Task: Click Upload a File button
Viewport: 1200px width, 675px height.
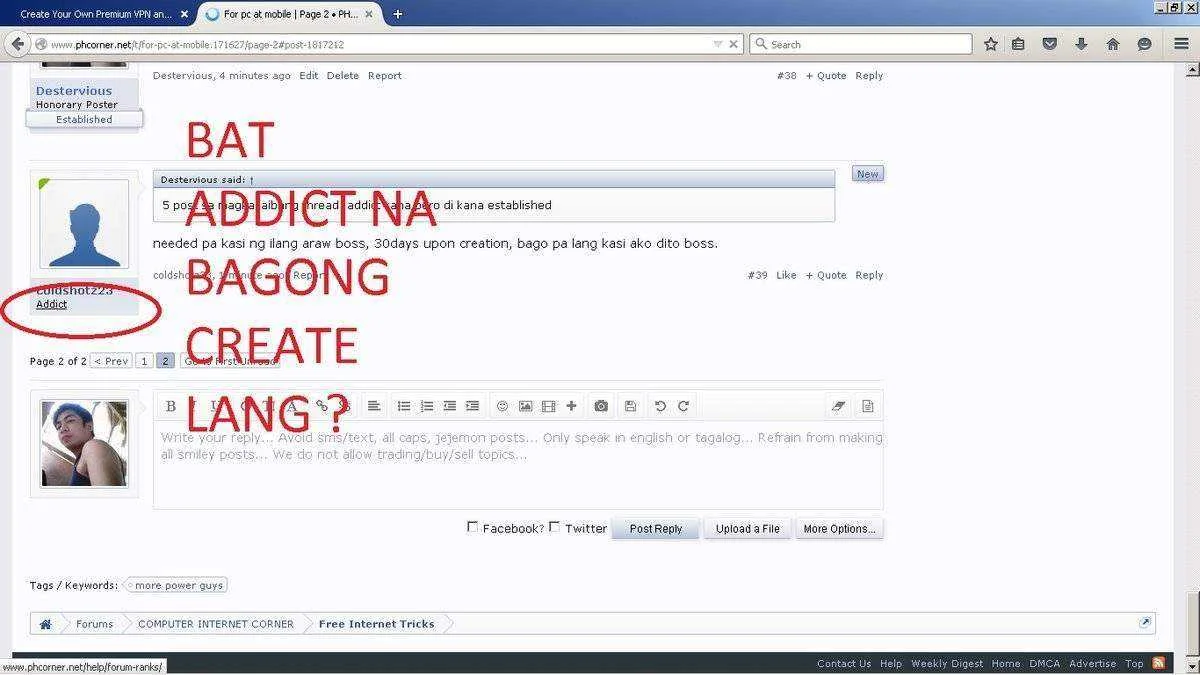Action: pyautogui.click(x=747, y=529)
